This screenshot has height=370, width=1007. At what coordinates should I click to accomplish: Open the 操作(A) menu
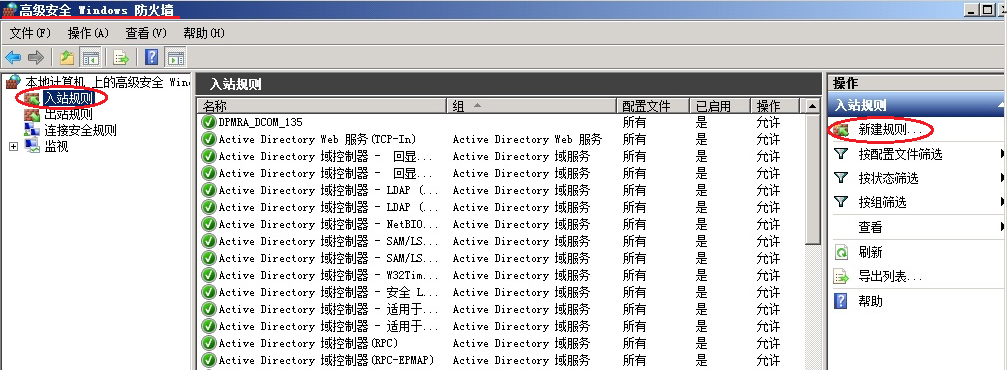coord(88,33)
